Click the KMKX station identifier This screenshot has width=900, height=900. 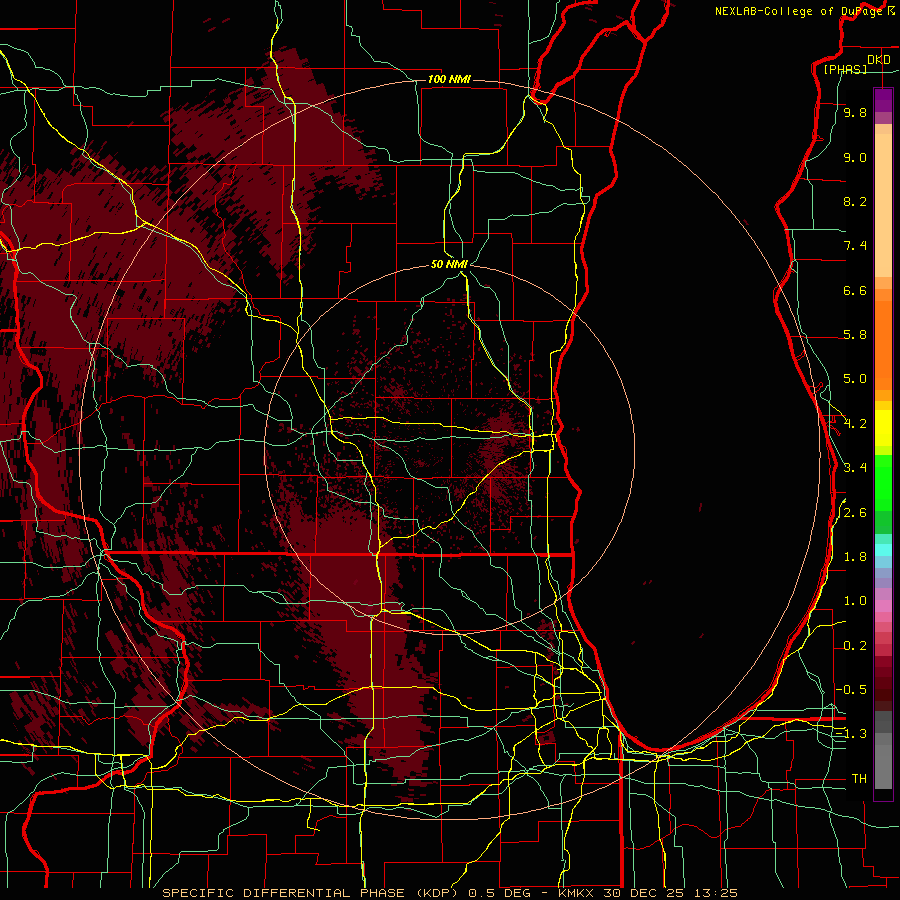[577, 893]
